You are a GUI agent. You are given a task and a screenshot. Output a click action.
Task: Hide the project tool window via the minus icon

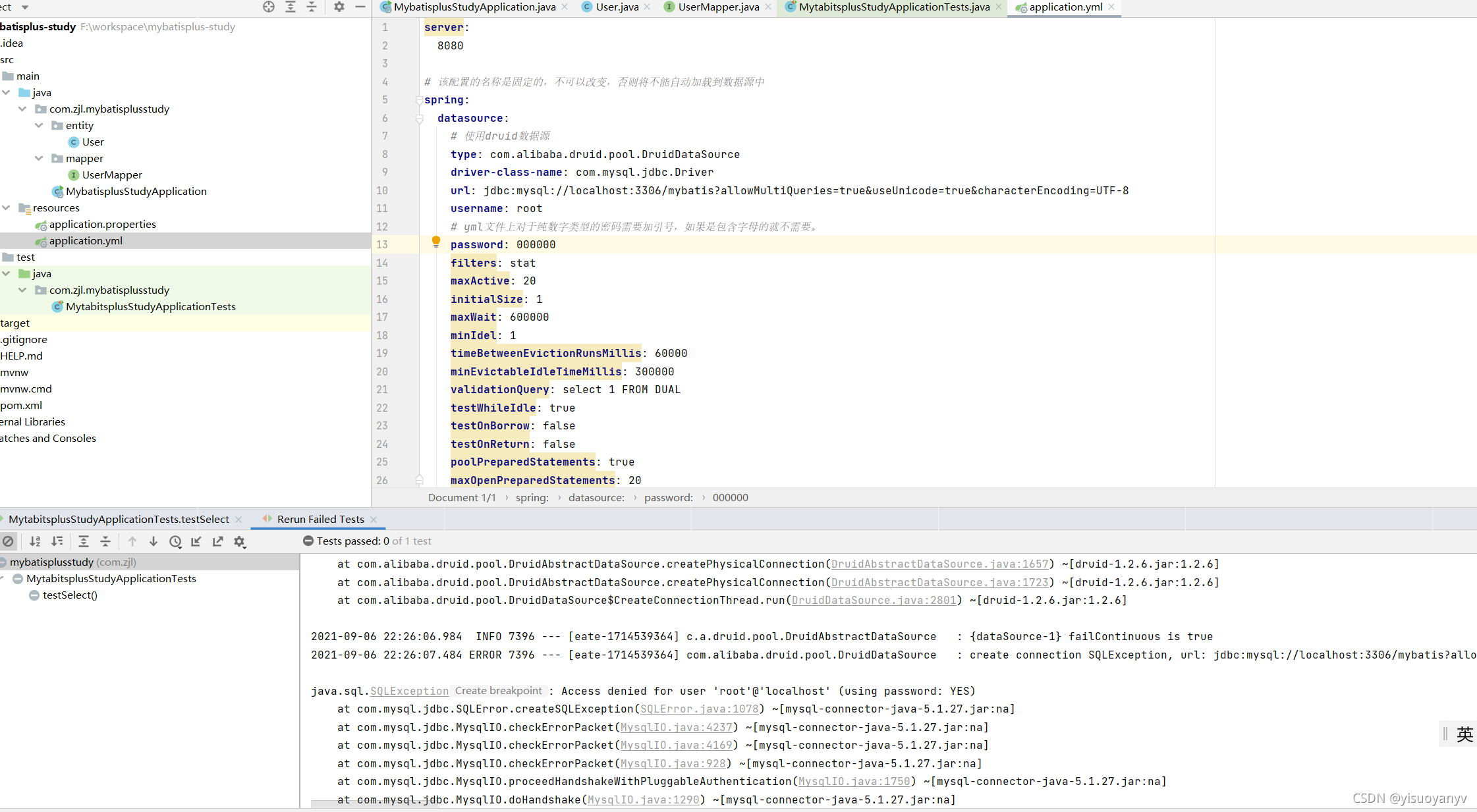(x=360, y=7)
